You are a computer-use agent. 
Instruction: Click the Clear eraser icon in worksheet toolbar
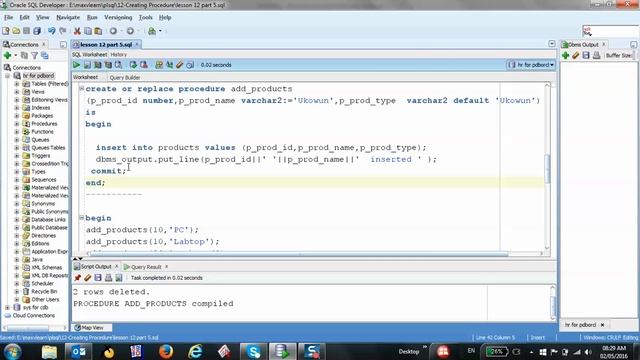point(180,65)
